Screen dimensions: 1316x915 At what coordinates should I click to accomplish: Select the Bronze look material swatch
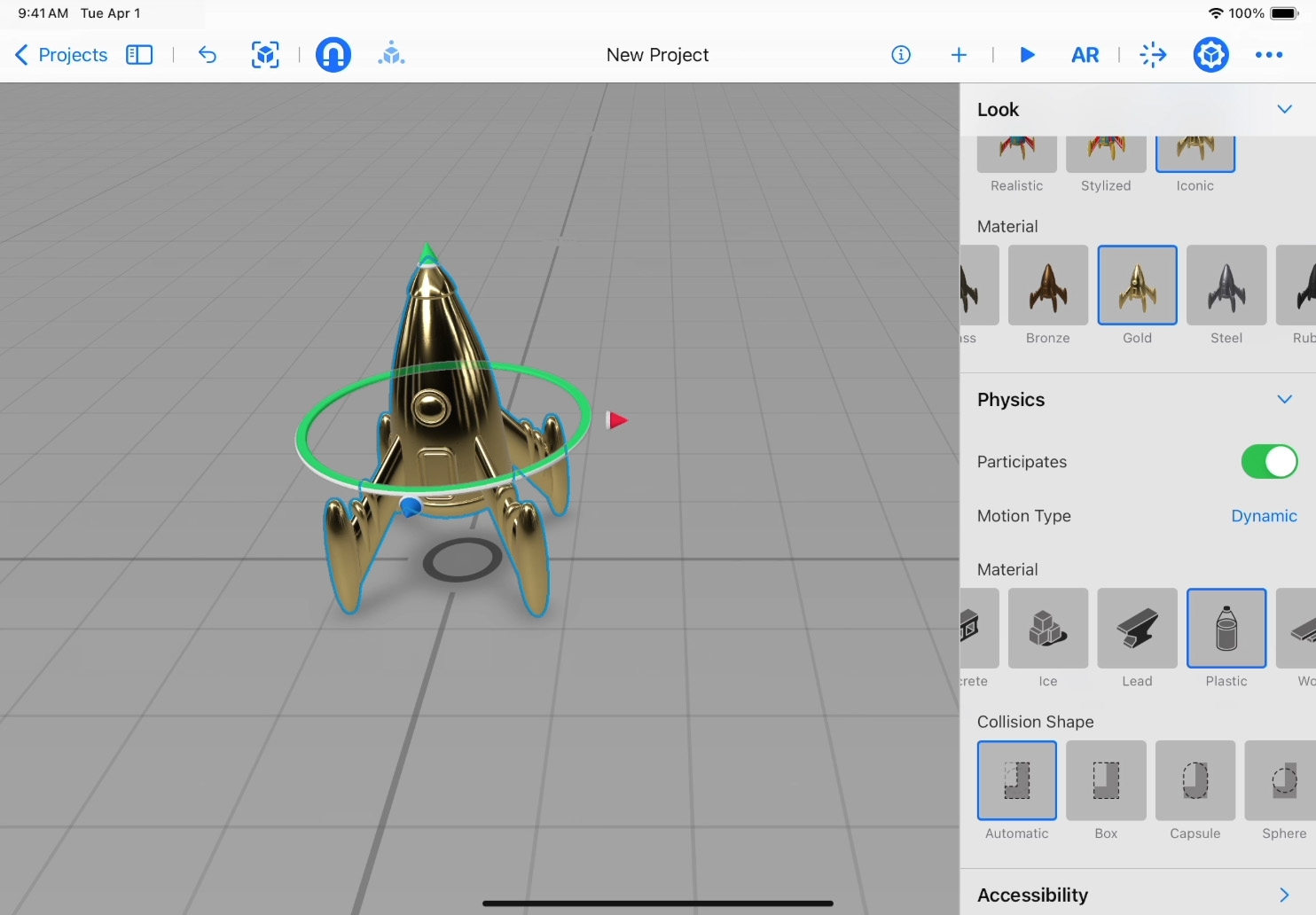1048,285
